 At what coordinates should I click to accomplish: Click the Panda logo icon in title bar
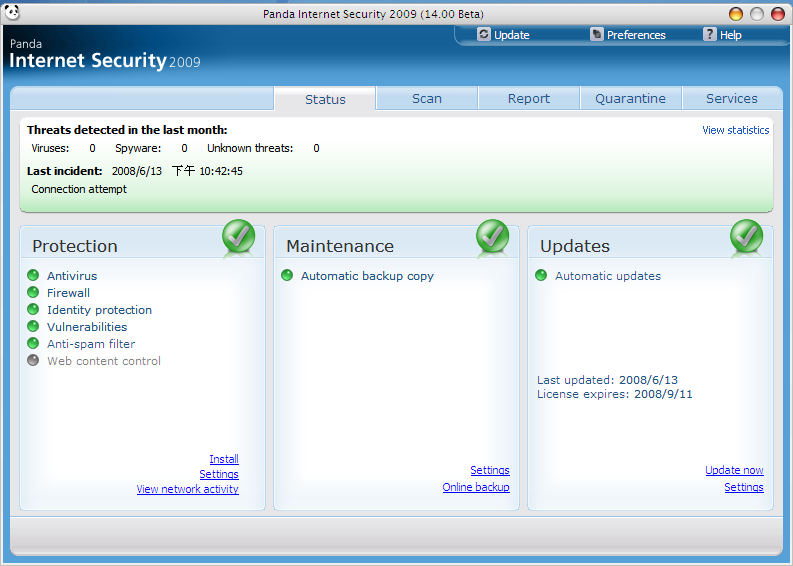point(12,12)
